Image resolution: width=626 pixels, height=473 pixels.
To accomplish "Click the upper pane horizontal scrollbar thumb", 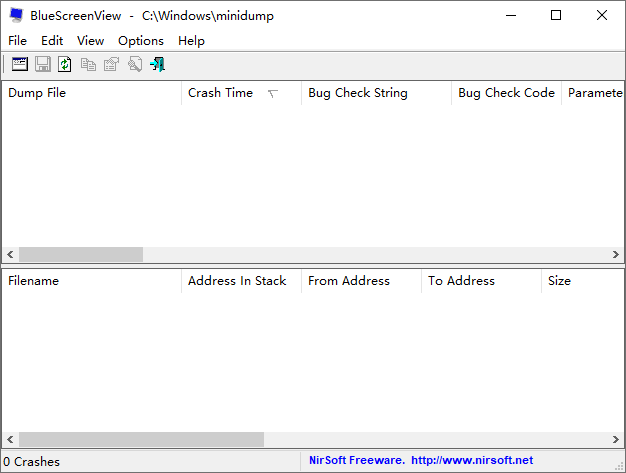I will [x=80, y=255].
